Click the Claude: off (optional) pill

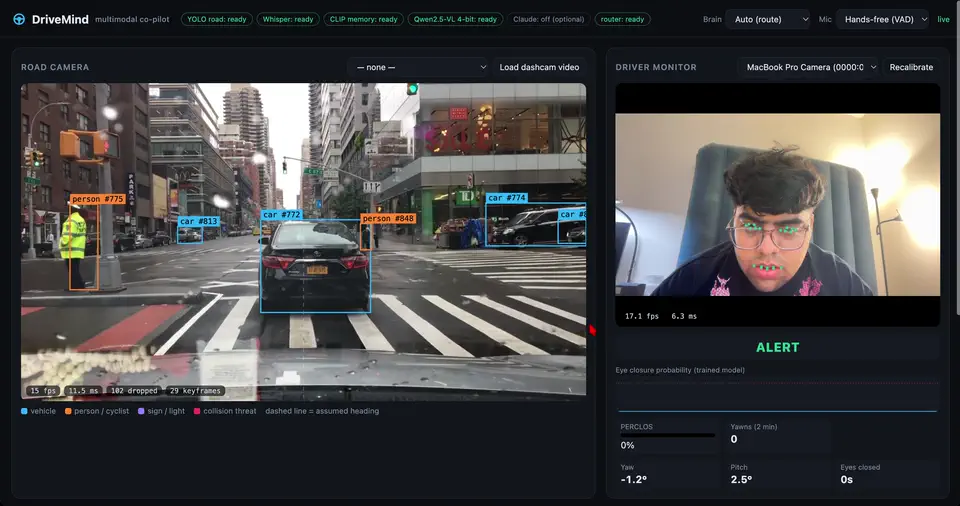pos(549,20)
